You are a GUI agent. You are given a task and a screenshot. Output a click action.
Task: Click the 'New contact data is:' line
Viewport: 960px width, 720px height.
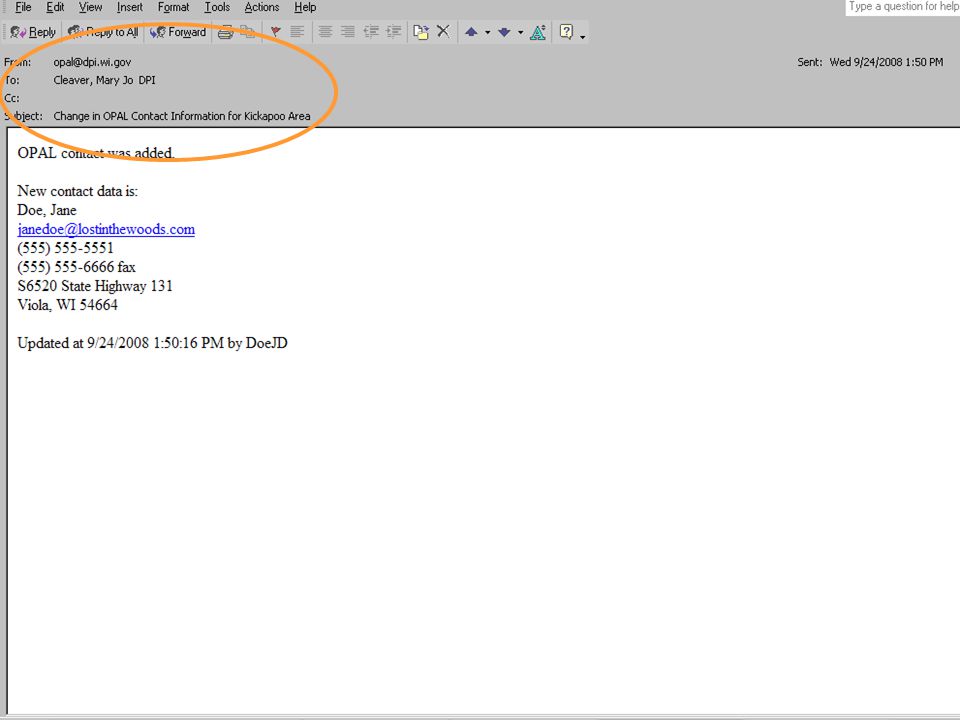tap(78, 191)
